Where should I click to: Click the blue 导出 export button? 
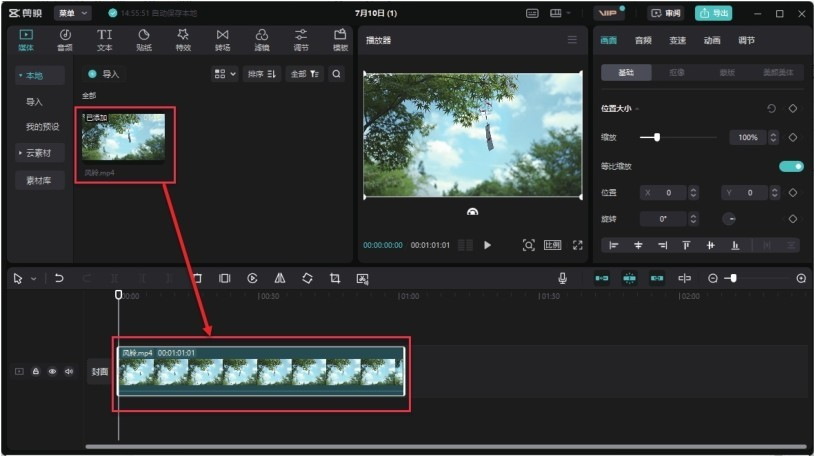(713, 13)
